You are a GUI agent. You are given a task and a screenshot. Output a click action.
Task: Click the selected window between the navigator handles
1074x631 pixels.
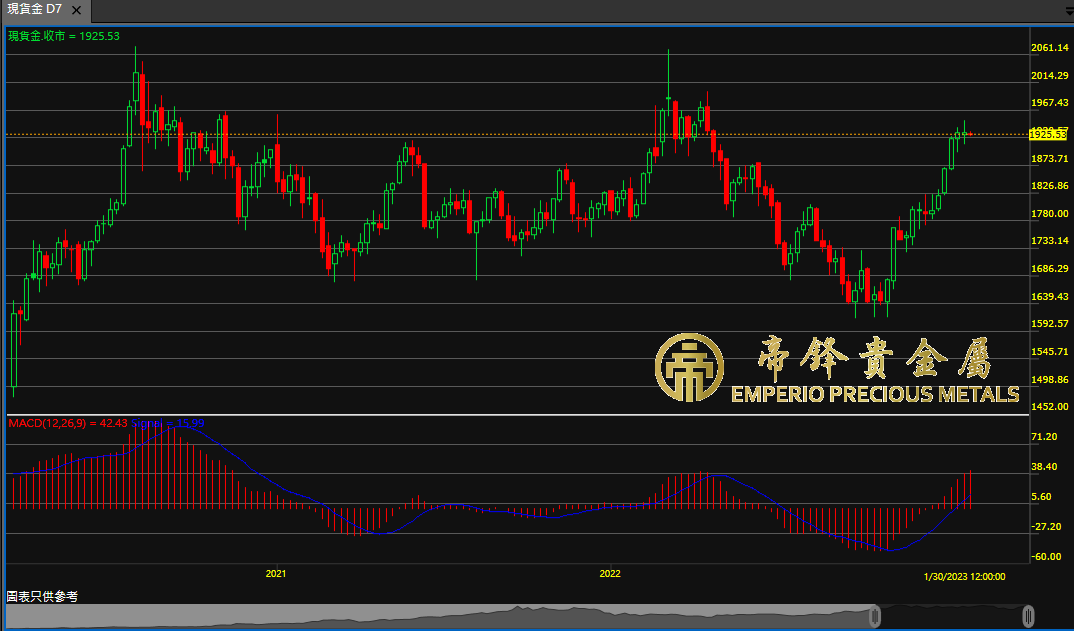950,617
